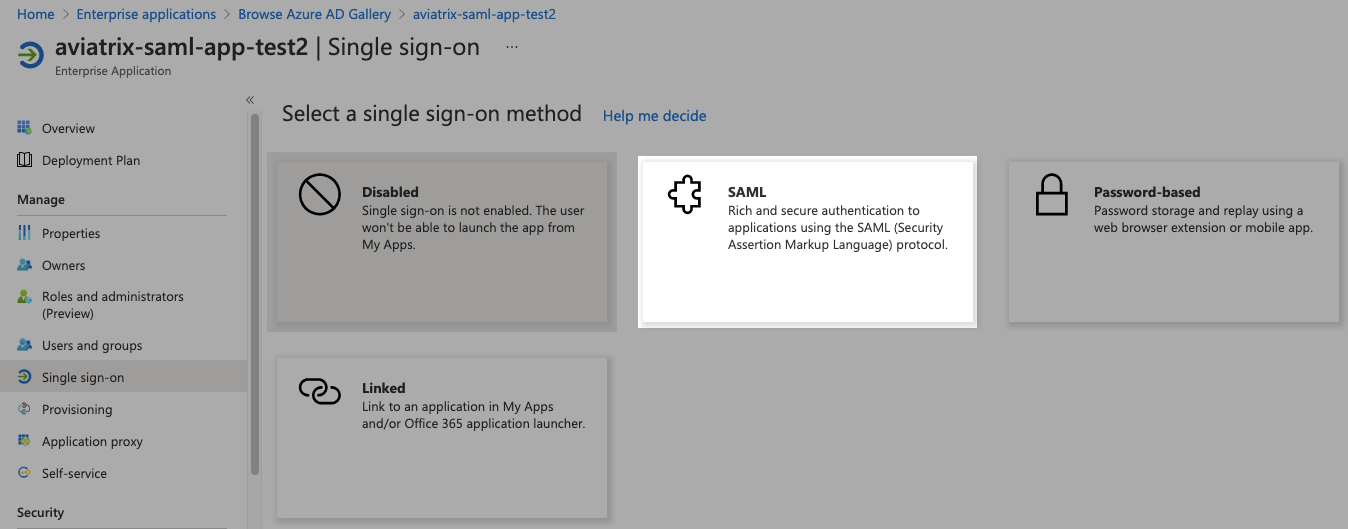Screen dimensions: 1348x529
Task: Click the Properties bars icon
Action: [x=24, y=233]
